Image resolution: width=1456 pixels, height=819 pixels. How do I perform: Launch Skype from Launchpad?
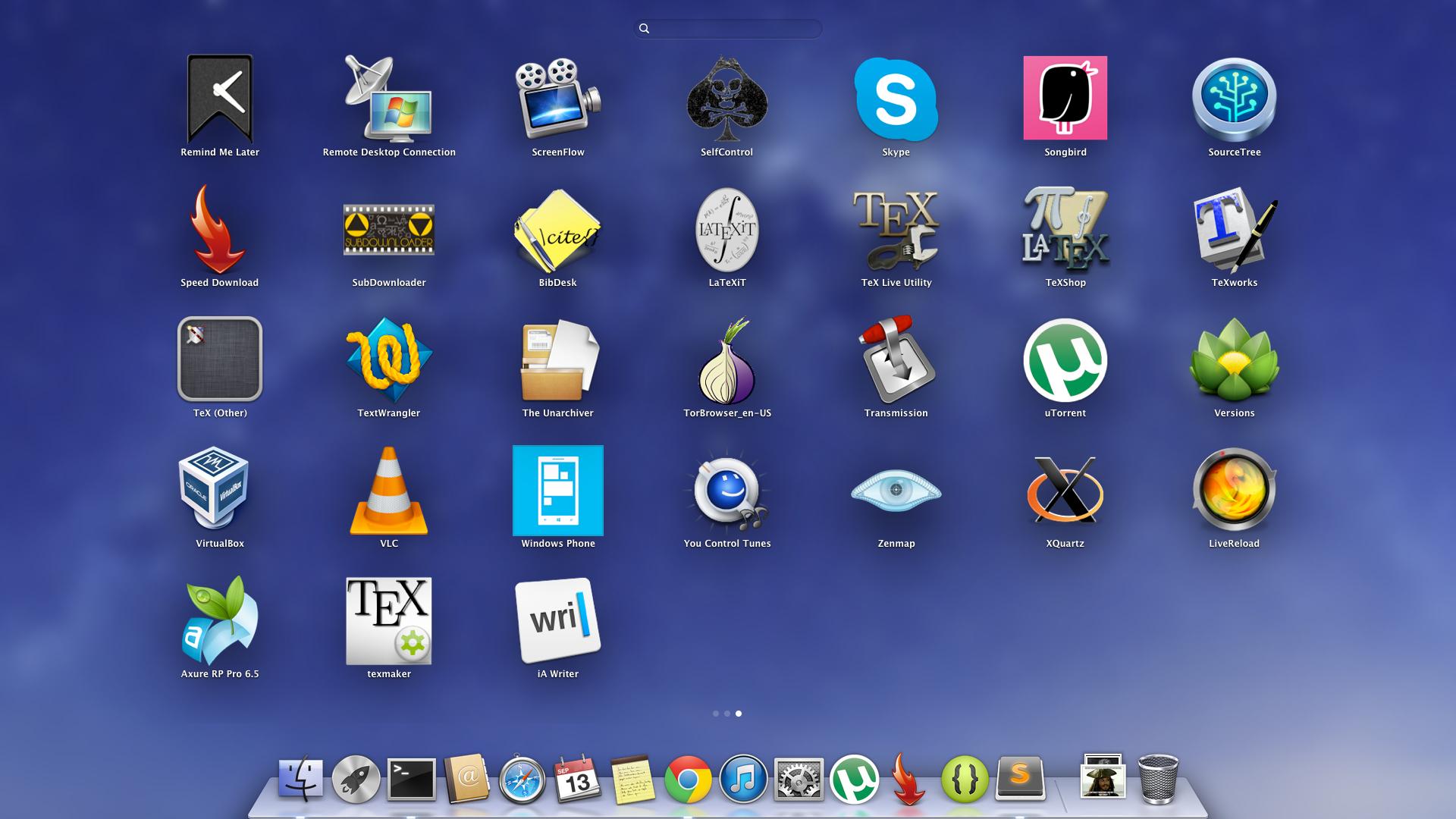click(896, 99)
